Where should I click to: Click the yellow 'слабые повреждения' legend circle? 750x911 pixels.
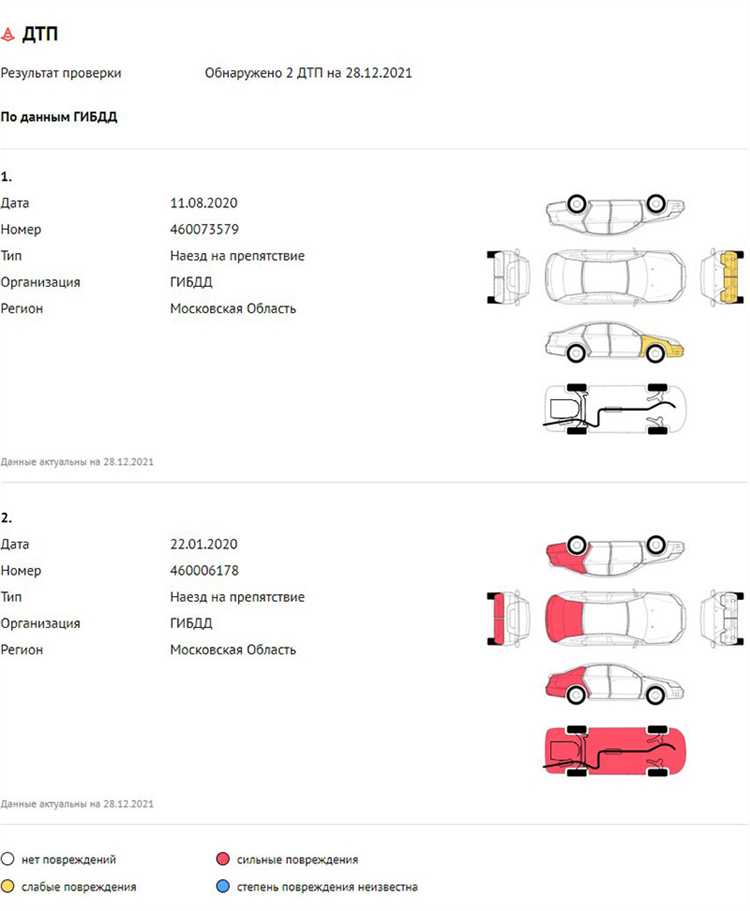tap(8, 887)
